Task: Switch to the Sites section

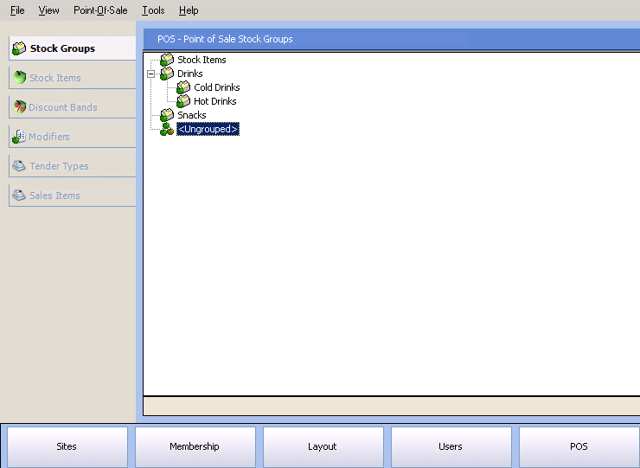Action: coord(67,446)
